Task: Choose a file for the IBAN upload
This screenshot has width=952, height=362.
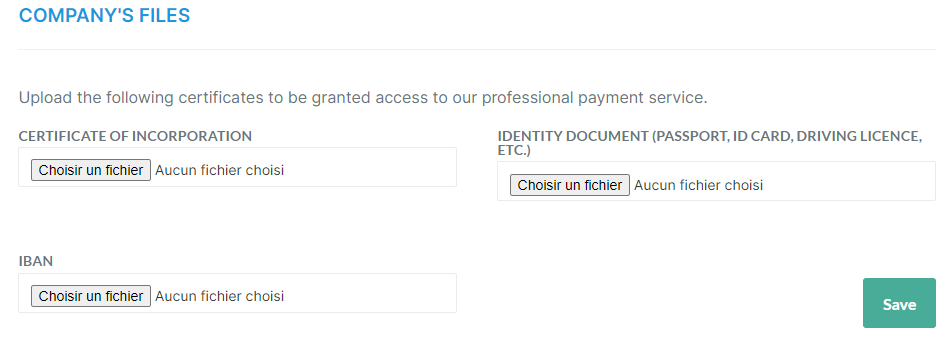Action: pyautogui.click(x=91, y=296)
